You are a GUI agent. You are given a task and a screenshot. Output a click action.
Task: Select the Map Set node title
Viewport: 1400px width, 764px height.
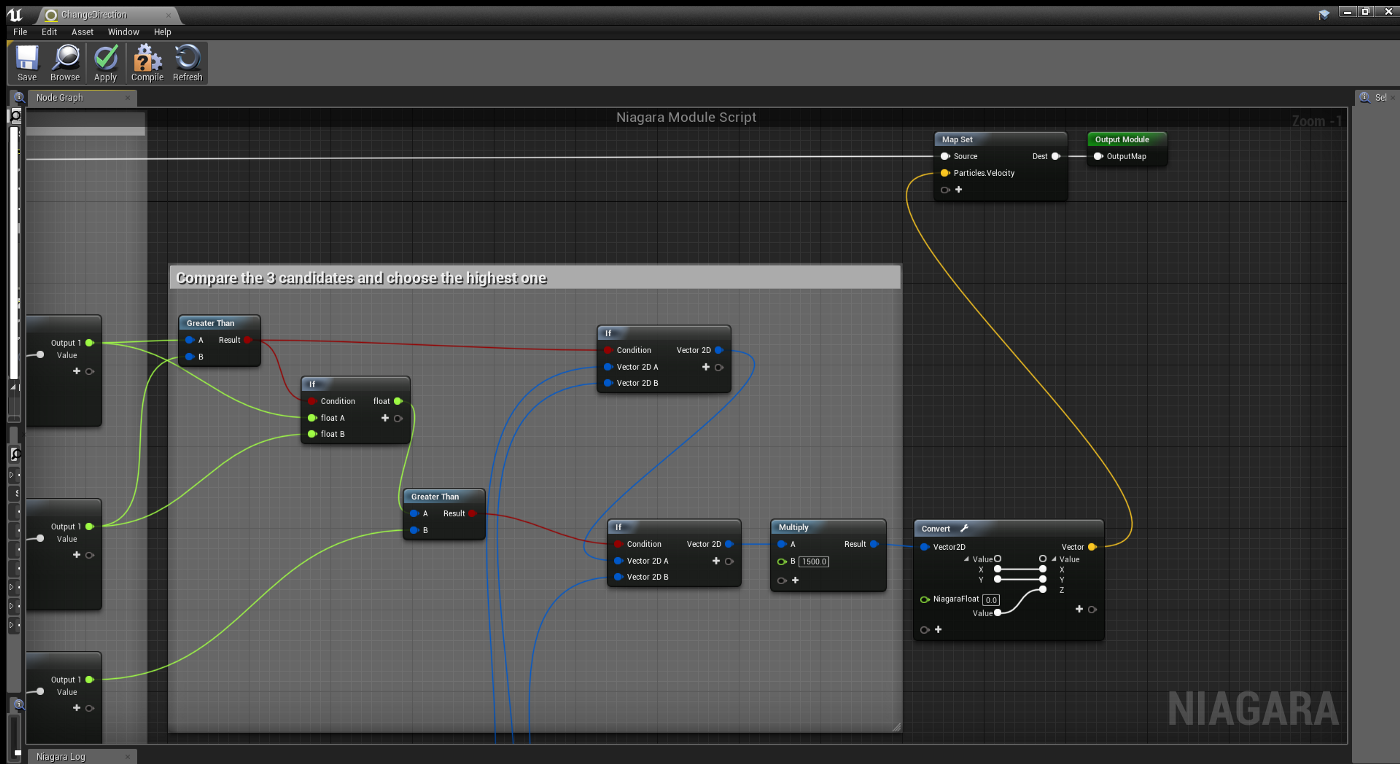point(958,139)
